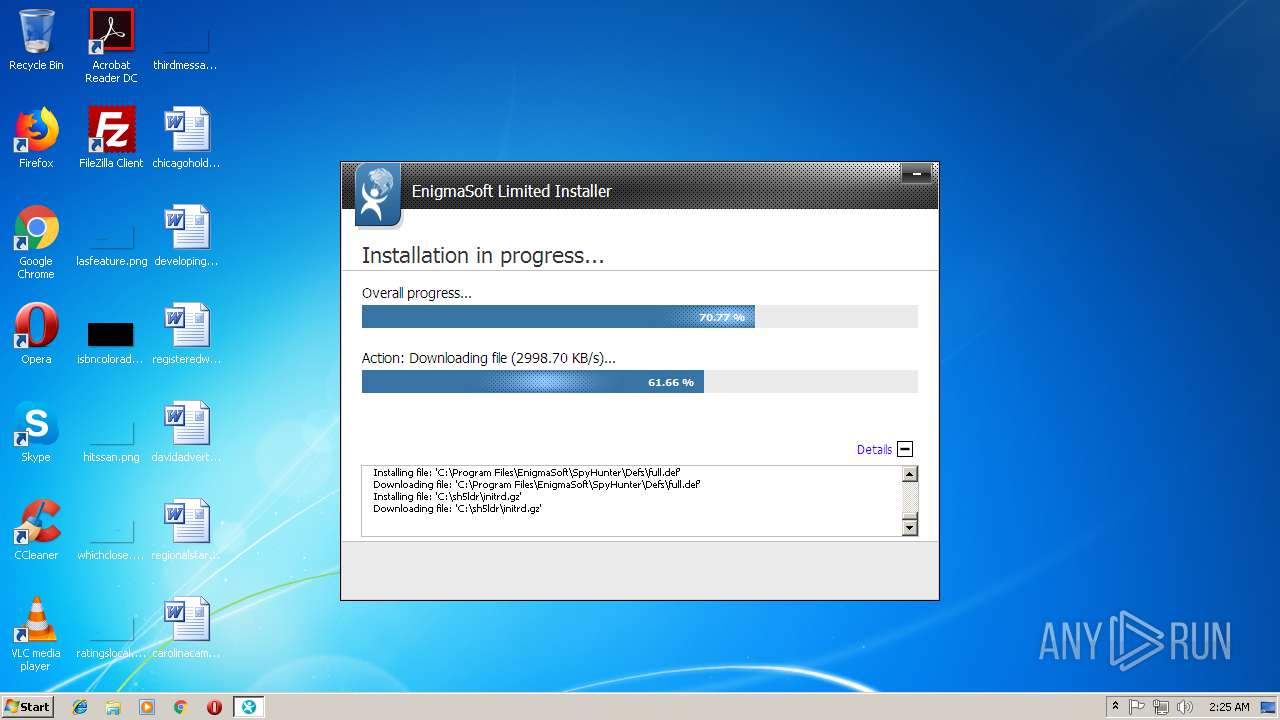The image size is (1280, 720).
Task: Open FileZilla Client shortcut
Action: point(111,138)
